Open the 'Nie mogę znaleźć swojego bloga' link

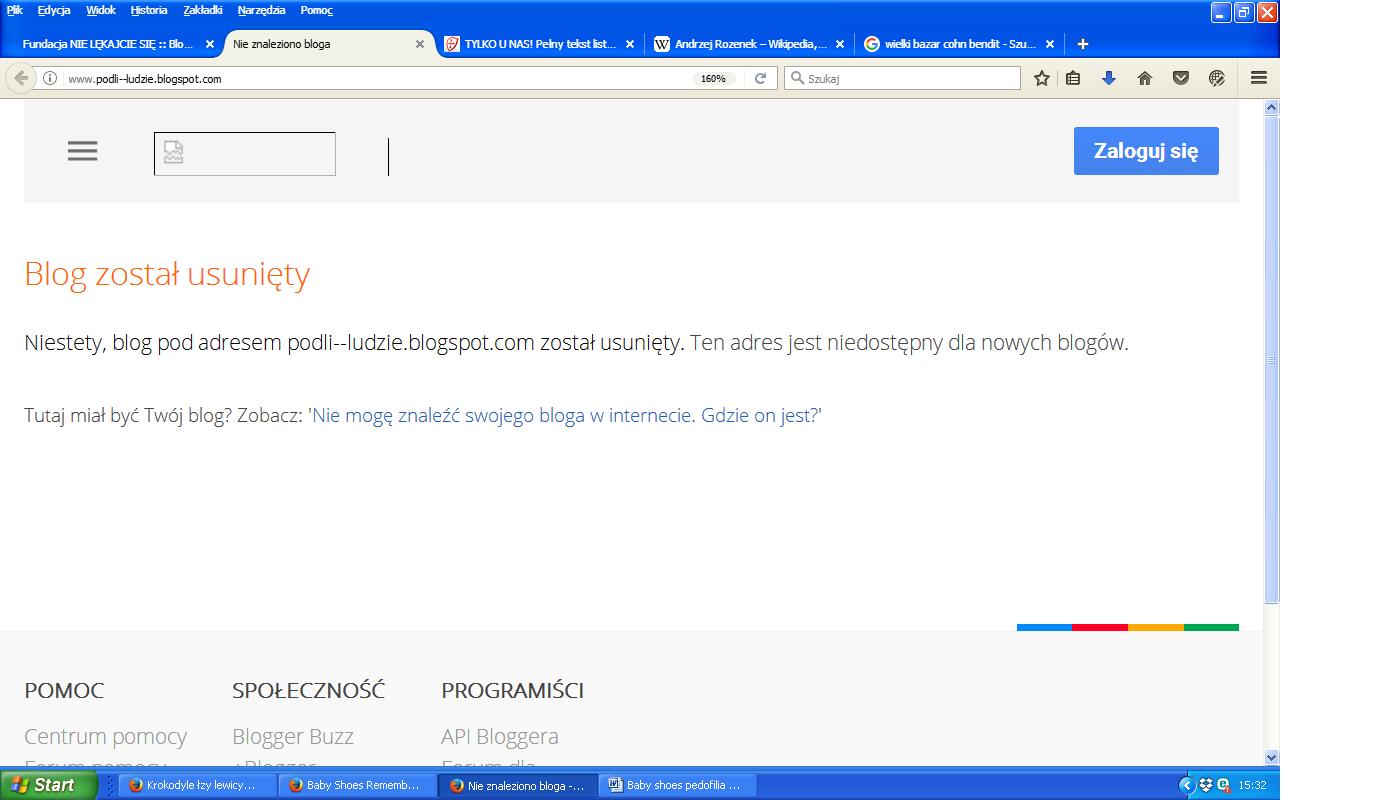click(x=566, y=415)
